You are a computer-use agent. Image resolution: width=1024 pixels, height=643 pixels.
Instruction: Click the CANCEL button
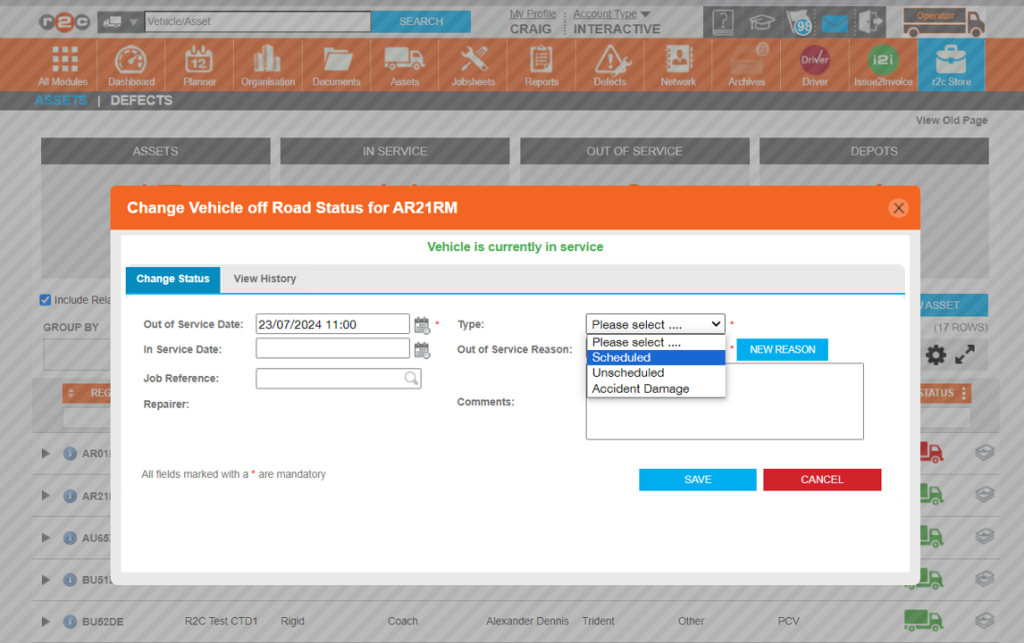coord(822,480)
